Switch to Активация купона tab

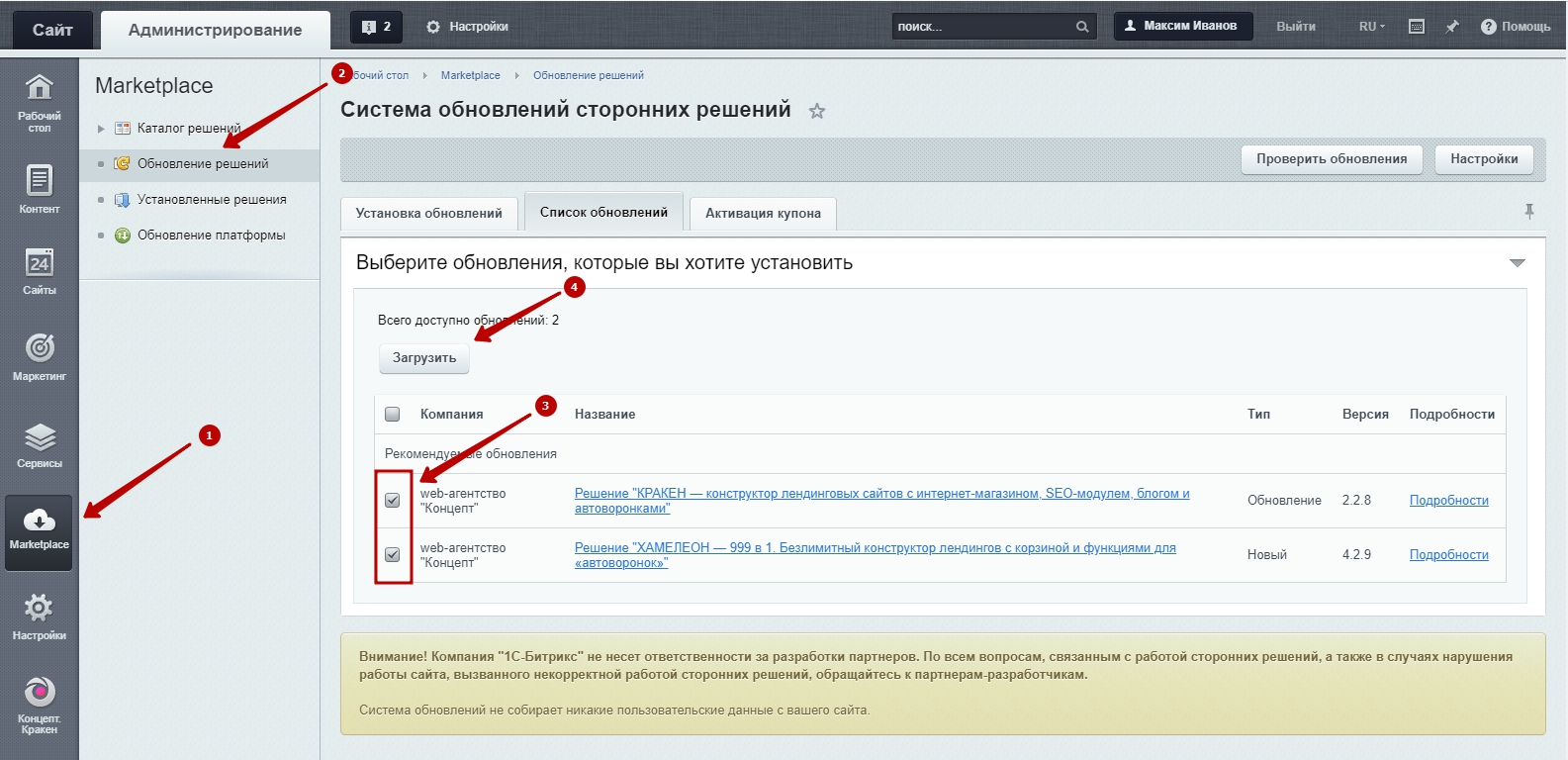(763, 213)
